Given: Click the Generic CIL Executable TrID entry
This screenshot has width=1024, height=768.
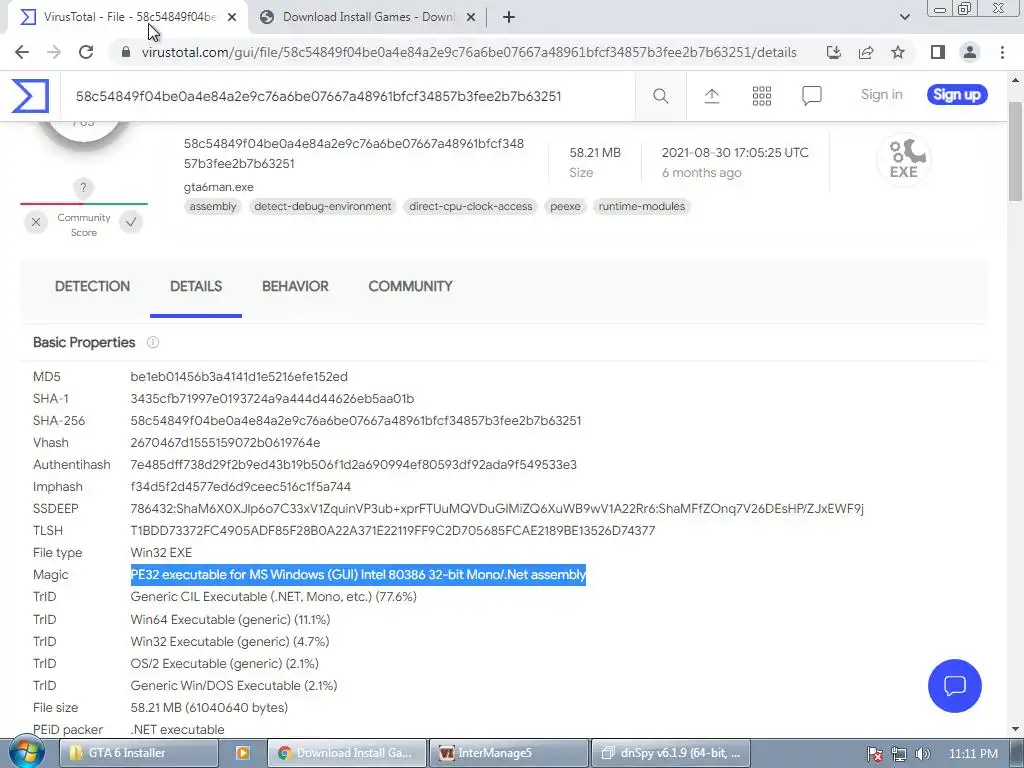Looking at the screenshot, I should [x=274, y=597].
